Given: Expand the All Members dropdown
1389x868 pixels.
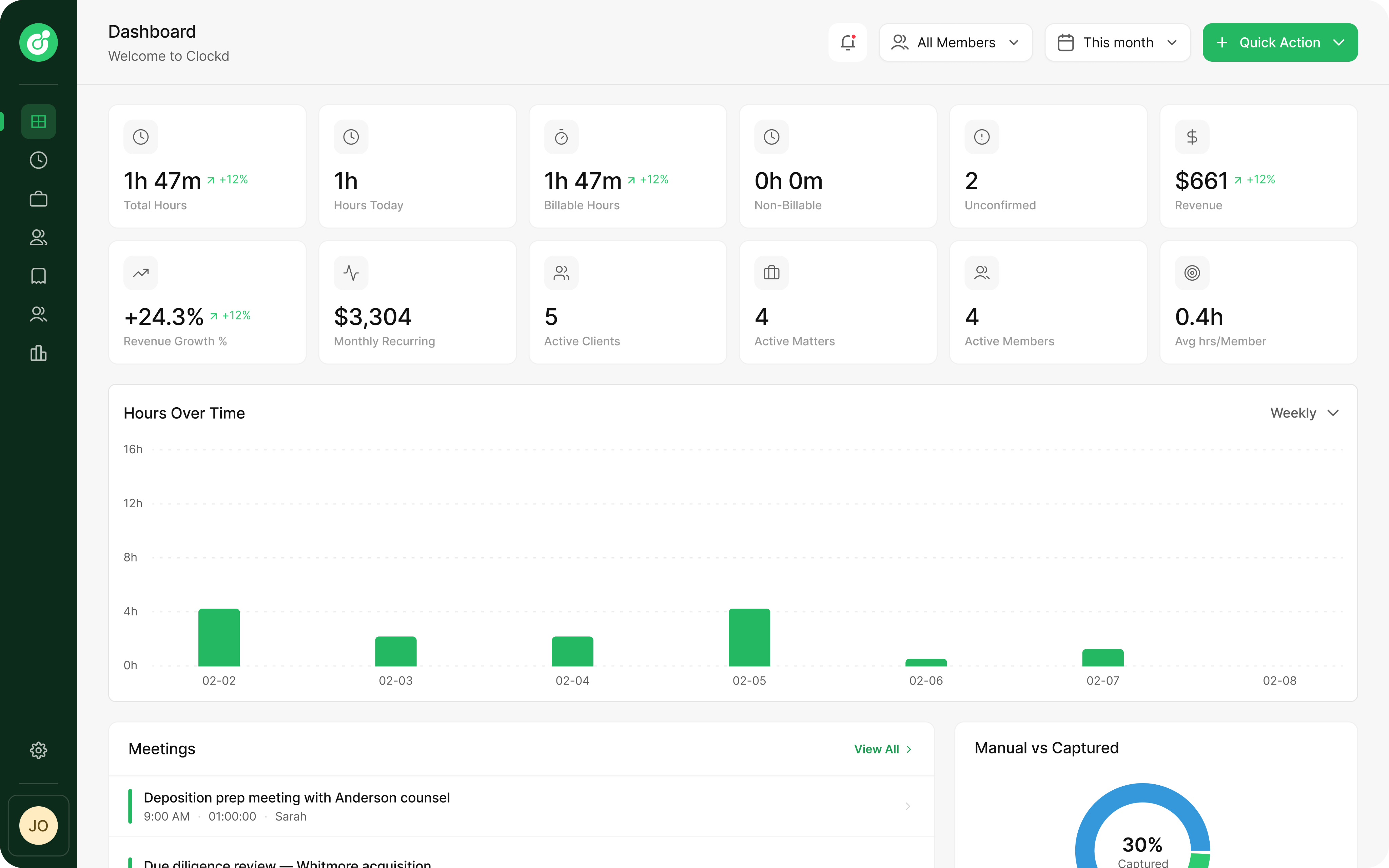Looking at the screenshot, I should [x=956, y=42].
